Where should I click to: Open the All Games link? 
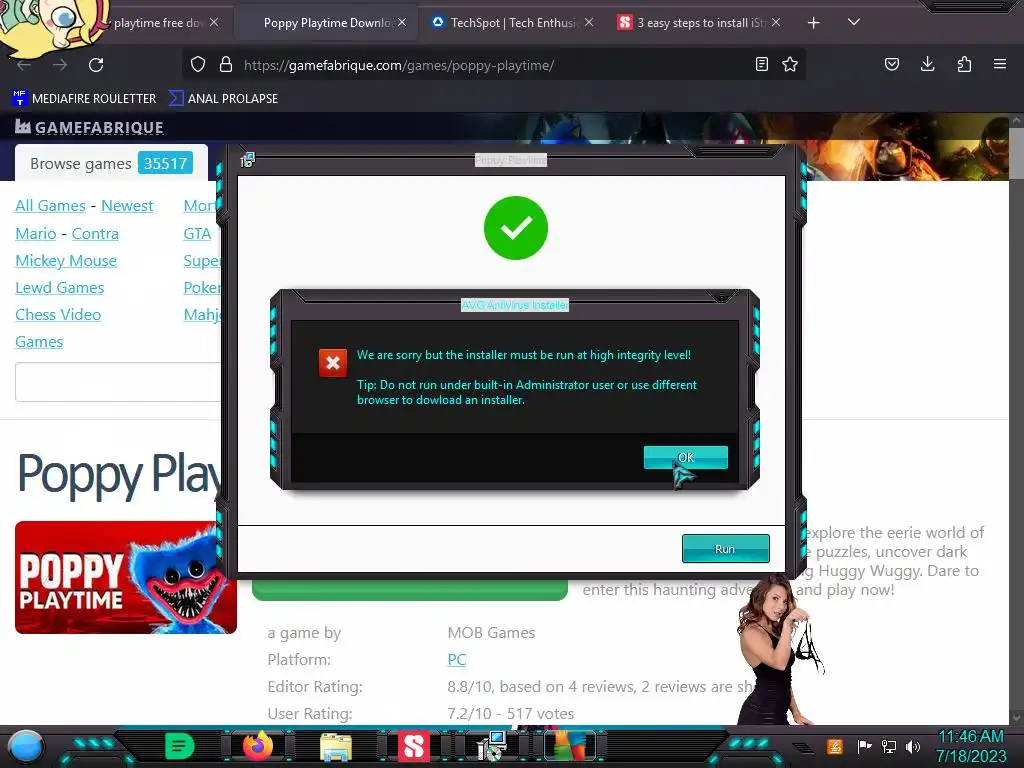50,206
